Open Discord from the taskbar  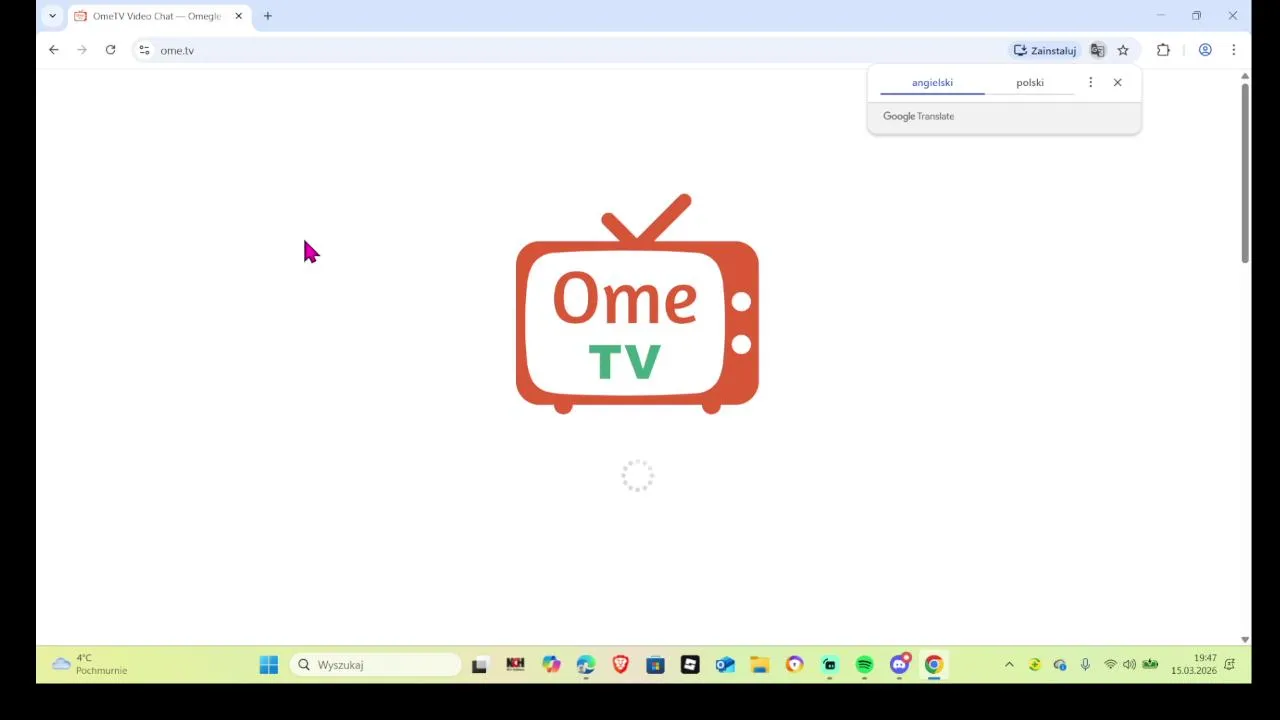click(x=899, y=665)
